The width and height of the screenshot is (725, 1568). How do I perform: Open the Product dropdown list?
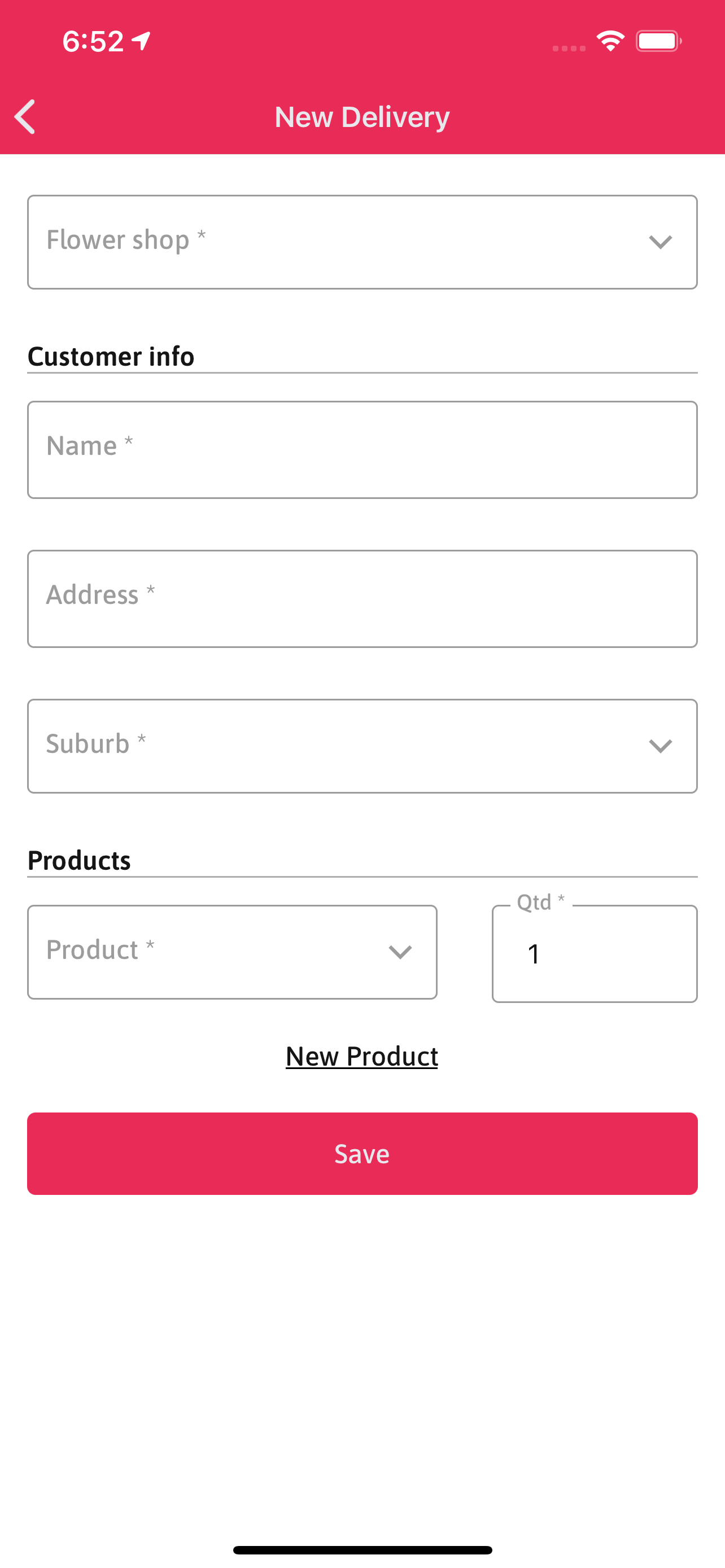(x=232, y=952)
